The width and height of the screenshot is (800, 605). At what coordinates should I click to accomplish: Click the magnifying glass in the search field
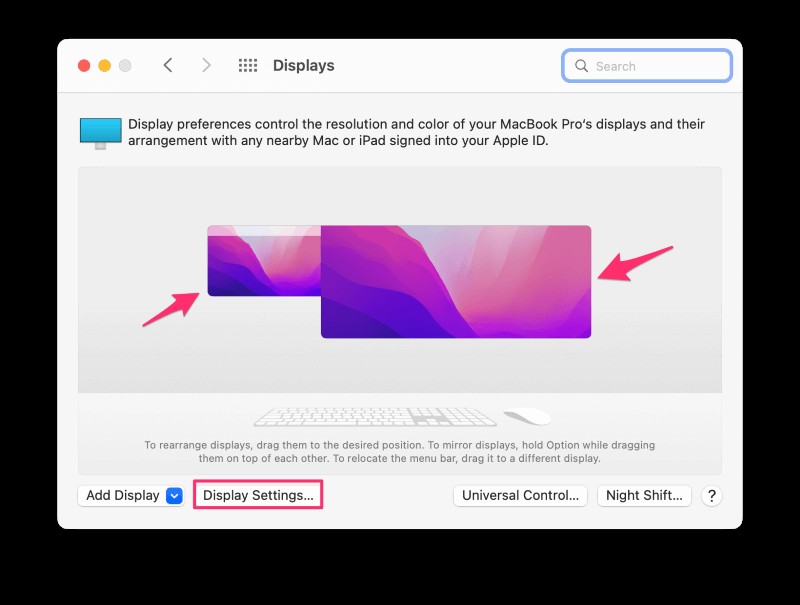(x=581, y=65)
